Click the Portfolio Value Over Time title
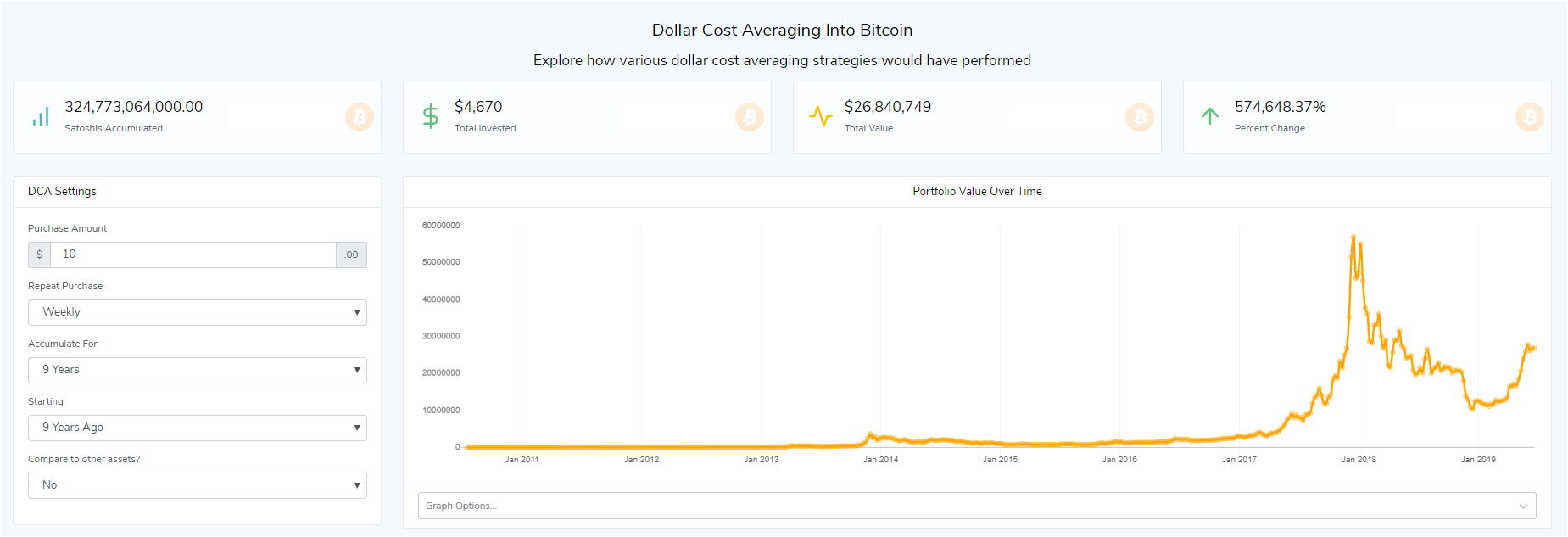This screenshot has width=1568, height=537. coord(977,192)
